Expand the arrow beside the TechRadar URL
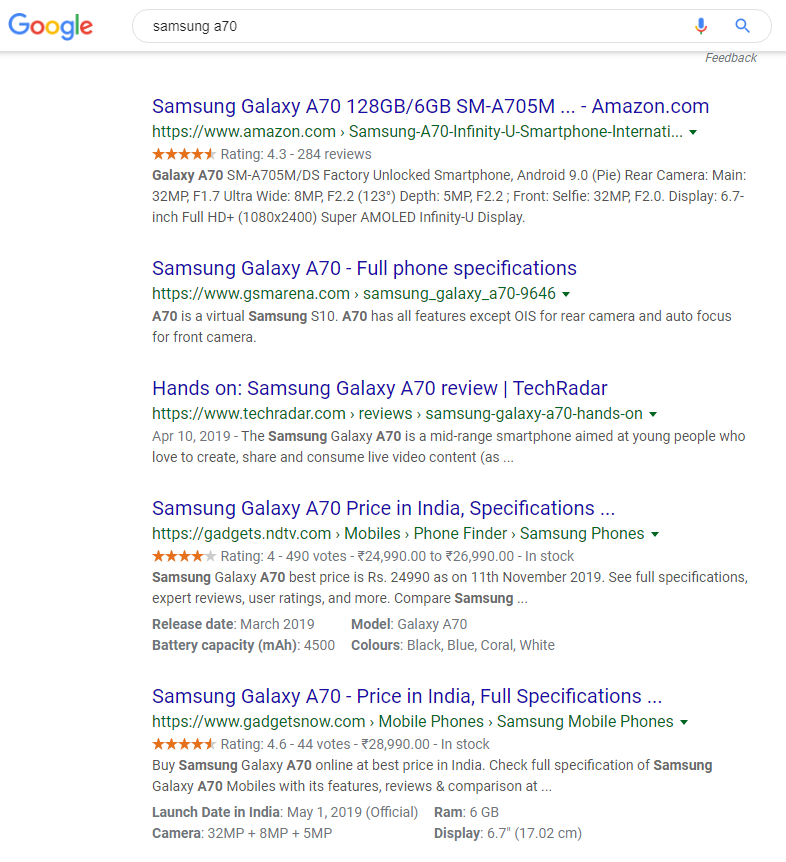 pyautogui.click(x=653, y=413)
